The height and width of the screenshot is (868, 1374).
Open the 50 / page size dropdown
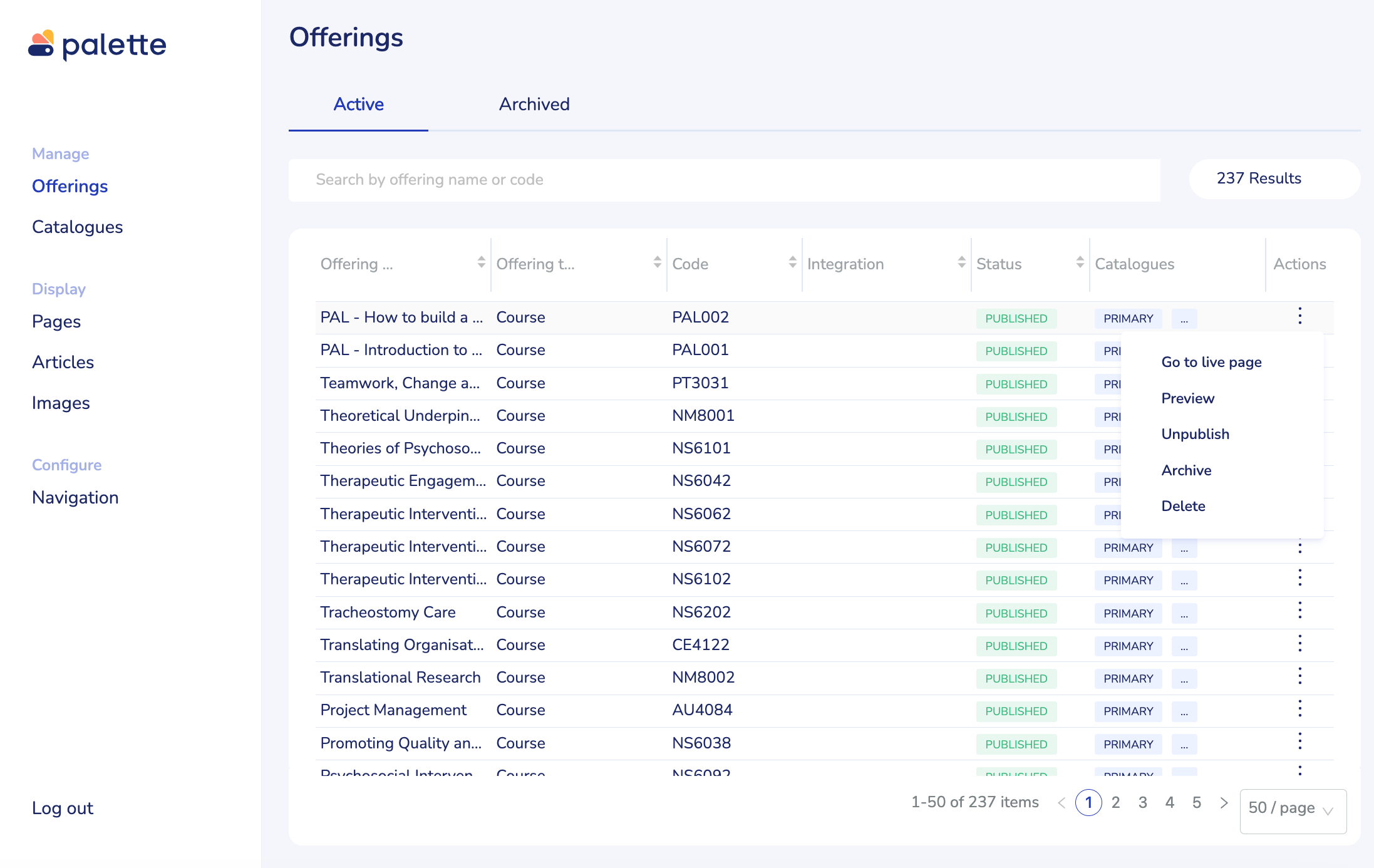coord(1293,809)
